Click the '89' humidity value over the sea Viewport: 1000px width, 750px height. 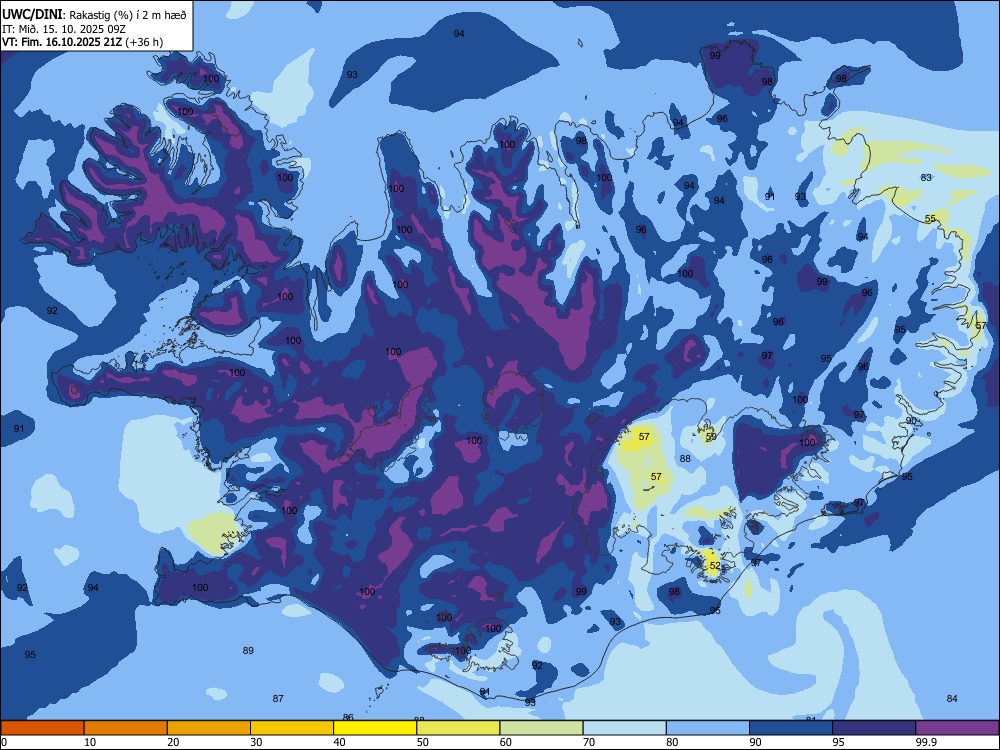[248, 651]
